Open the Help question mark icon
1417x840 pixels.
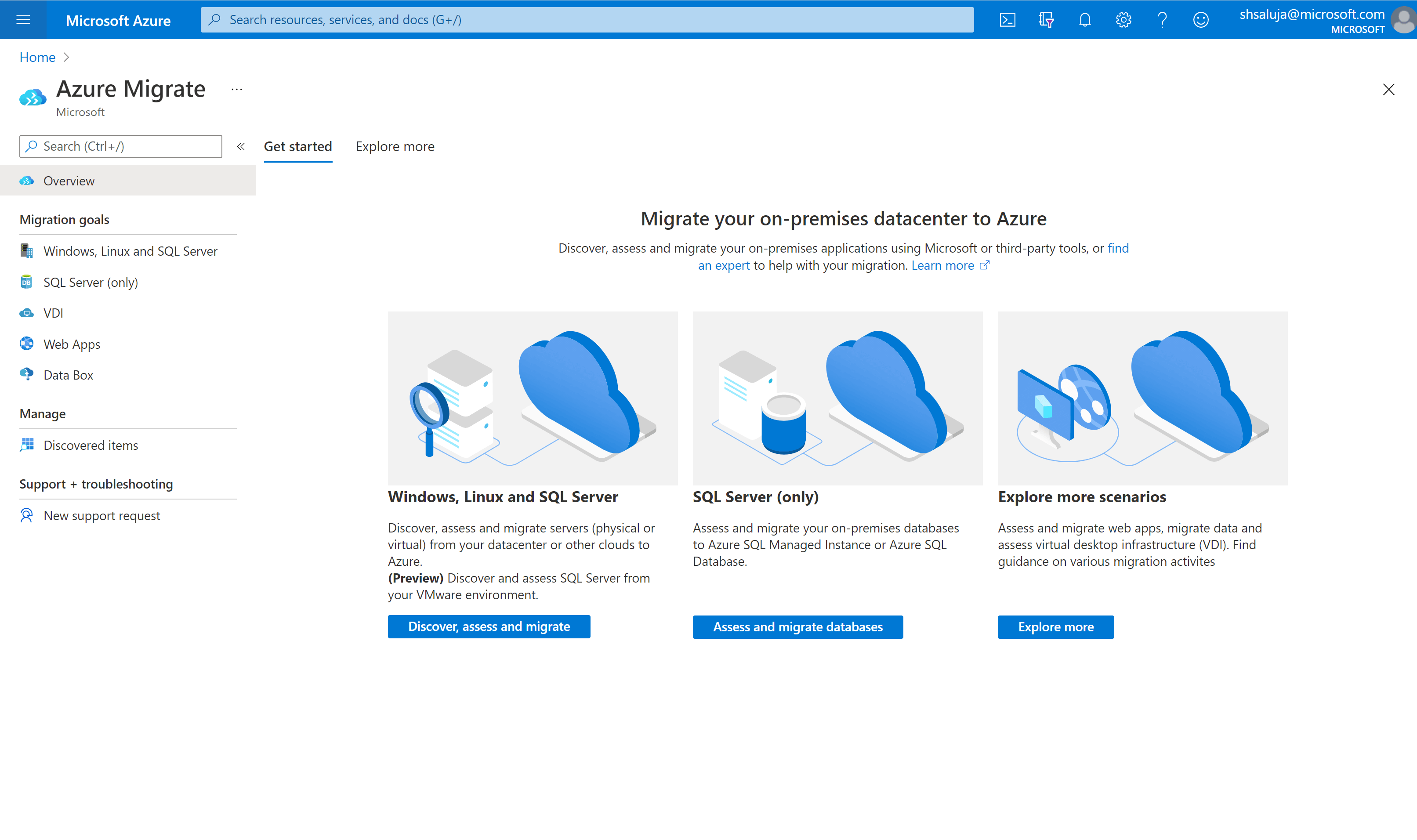[x=1162, y=19]
